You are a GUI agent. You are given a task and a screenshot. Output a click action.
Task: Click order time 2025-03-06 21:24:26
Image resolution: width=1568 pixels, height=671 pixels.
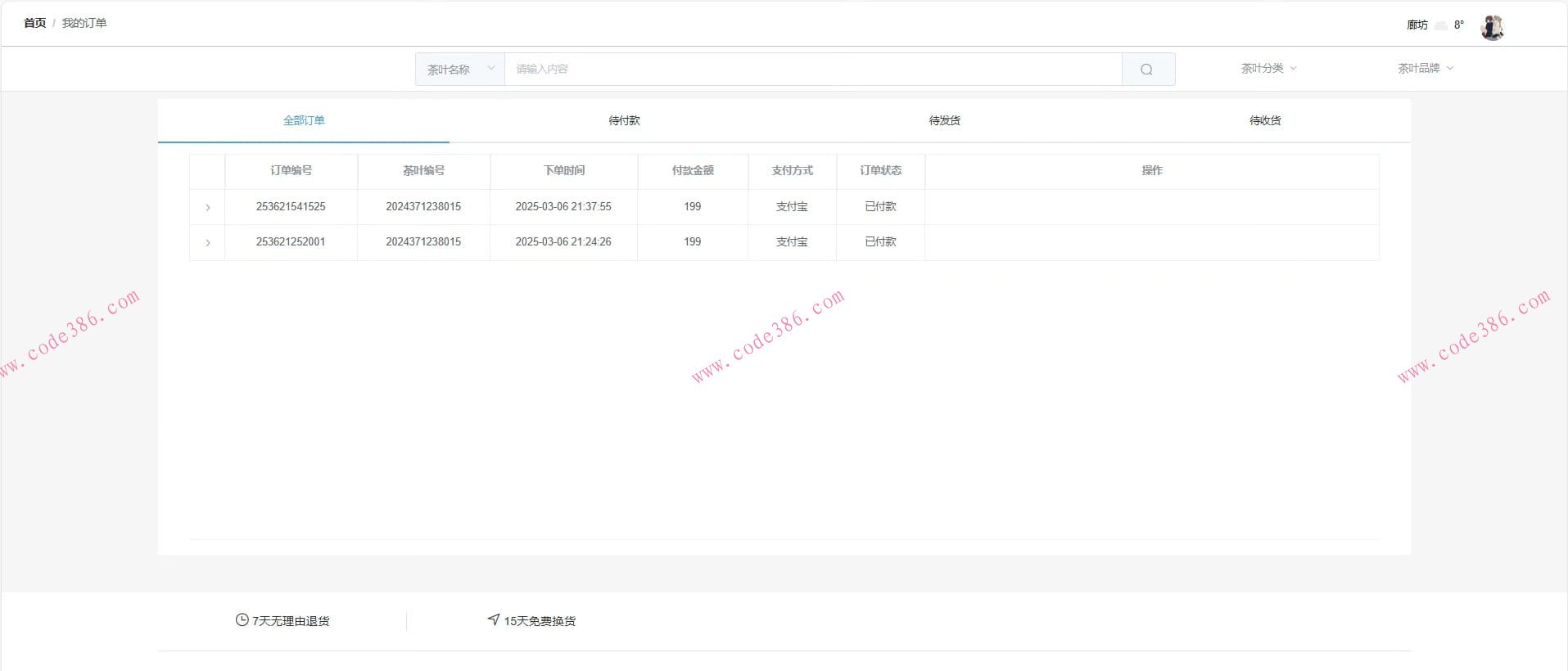[x=563, y=242]
